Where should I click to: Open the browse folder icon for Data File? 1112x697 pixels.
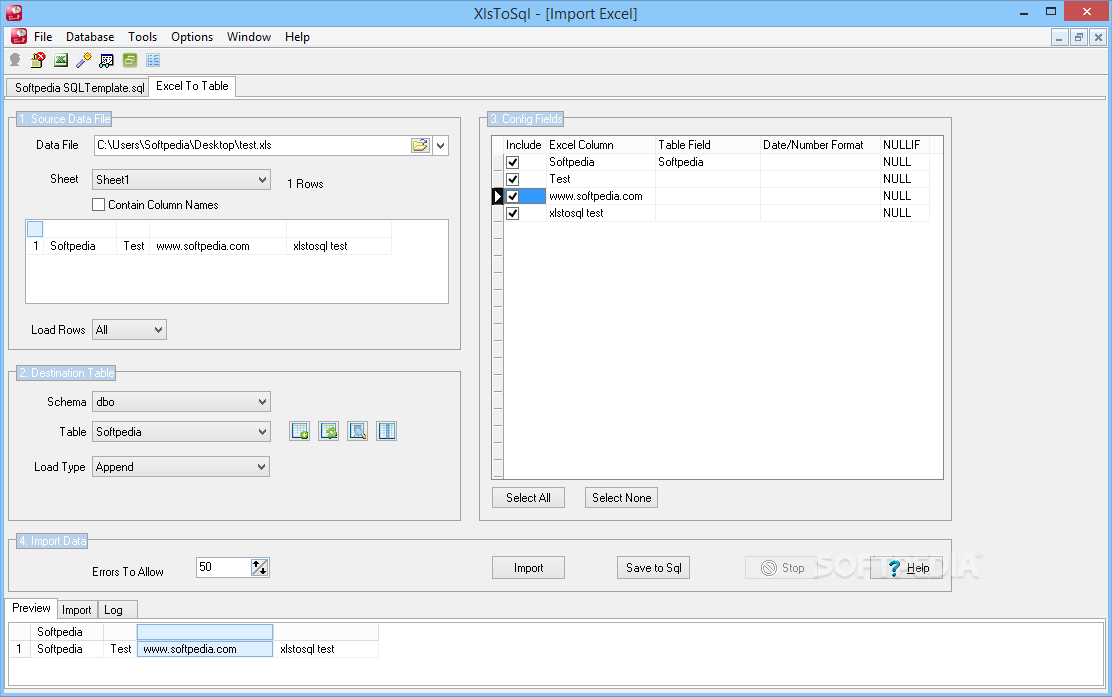tap(421, 145)
